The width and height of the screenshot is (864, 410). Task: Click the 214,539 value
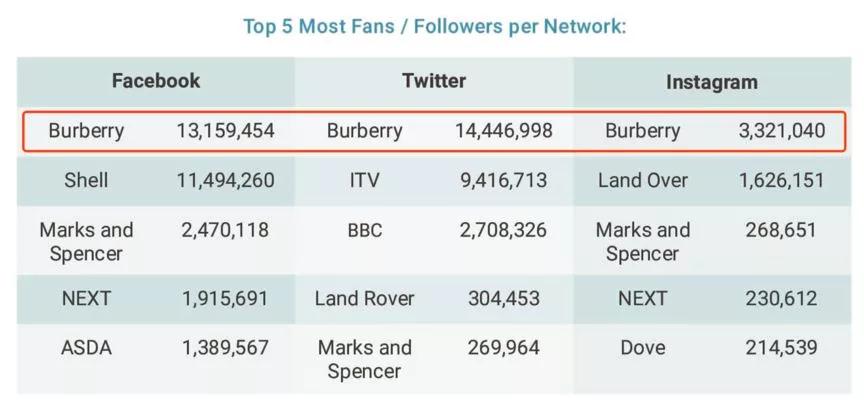coord(781,348)
